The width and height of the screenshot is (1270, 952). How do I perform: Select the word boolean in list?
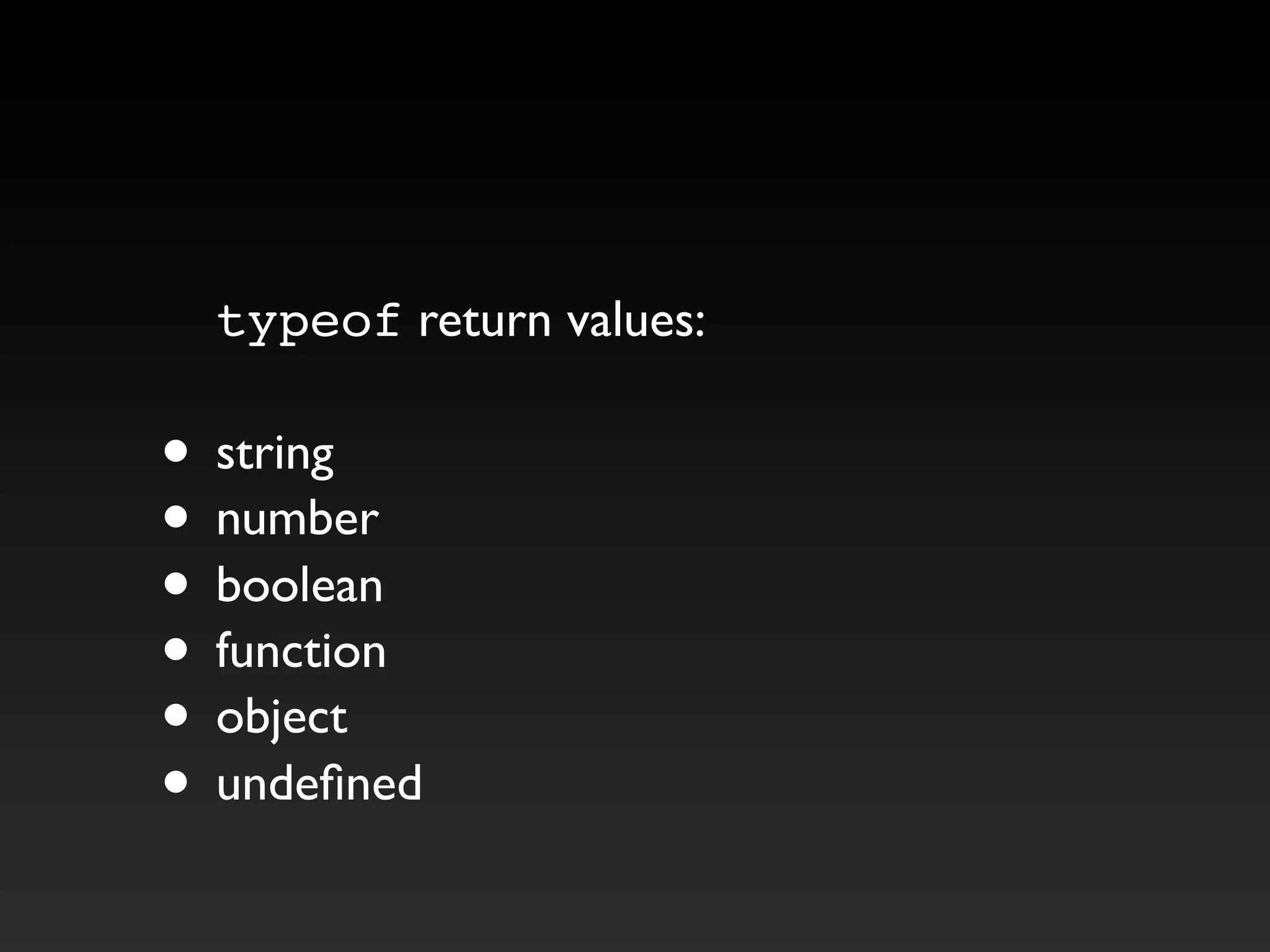click(300, 585)
